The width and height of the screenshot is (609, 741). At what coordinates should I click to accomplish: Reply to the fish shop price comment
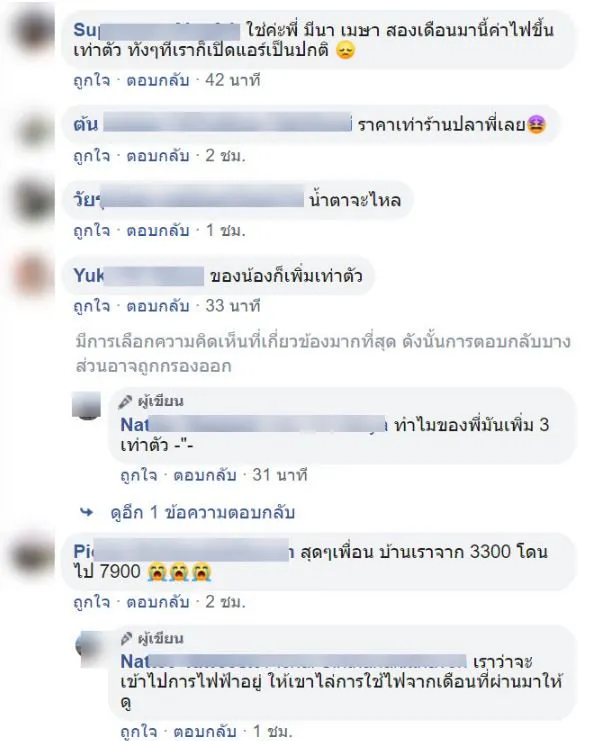pyautogui.click(x=157, y=155)
